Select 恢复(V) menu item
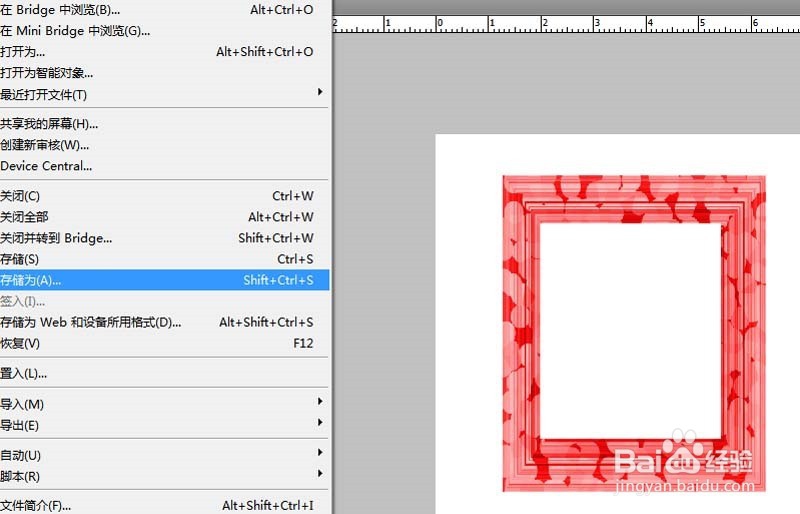The height and width of the screenshot is (514, 800). [164, 343]
